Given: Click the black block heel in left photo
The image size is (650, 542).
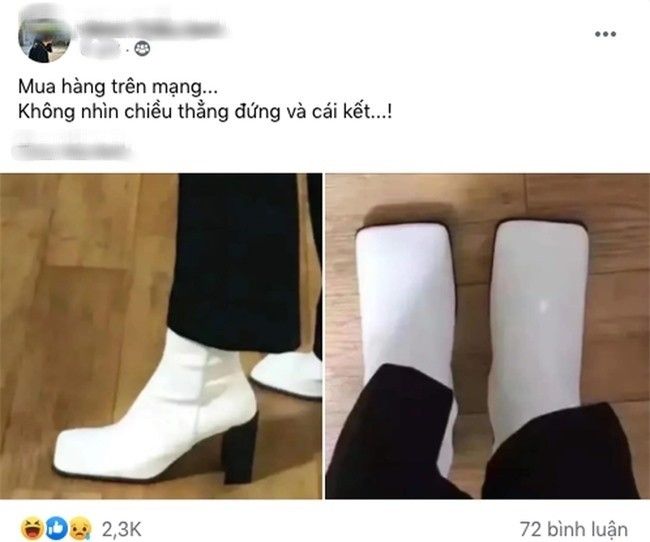Looking at the screenshot, I should (240, 448).
